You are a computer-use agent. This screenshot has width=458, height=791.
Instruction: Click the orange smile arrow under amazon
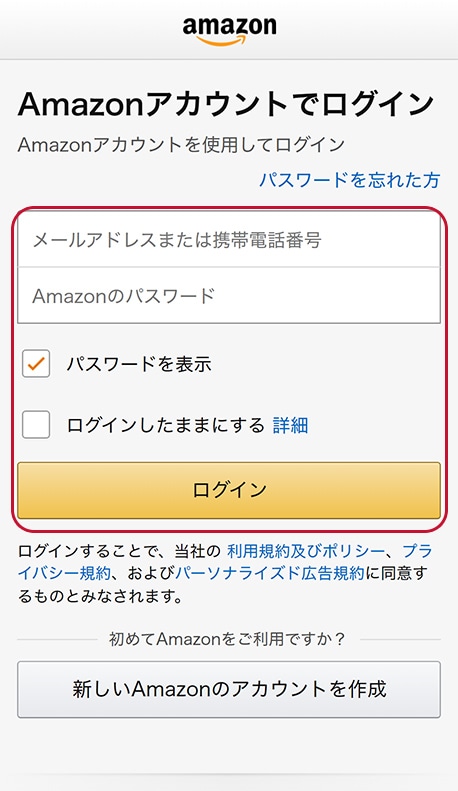click(x=220, y=40)
